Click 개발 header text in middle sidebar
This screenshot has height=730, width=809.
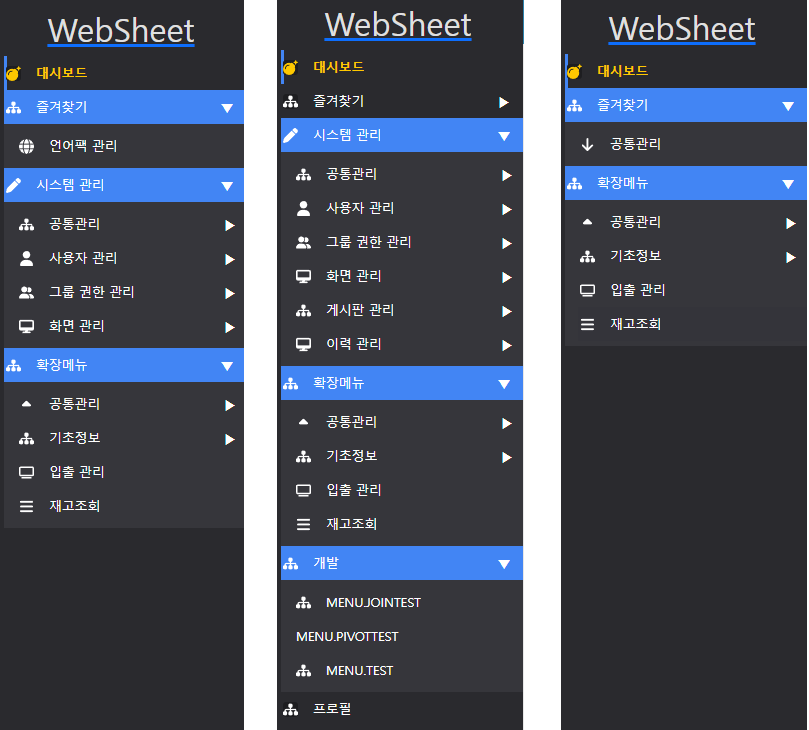(x=326, y=563)
